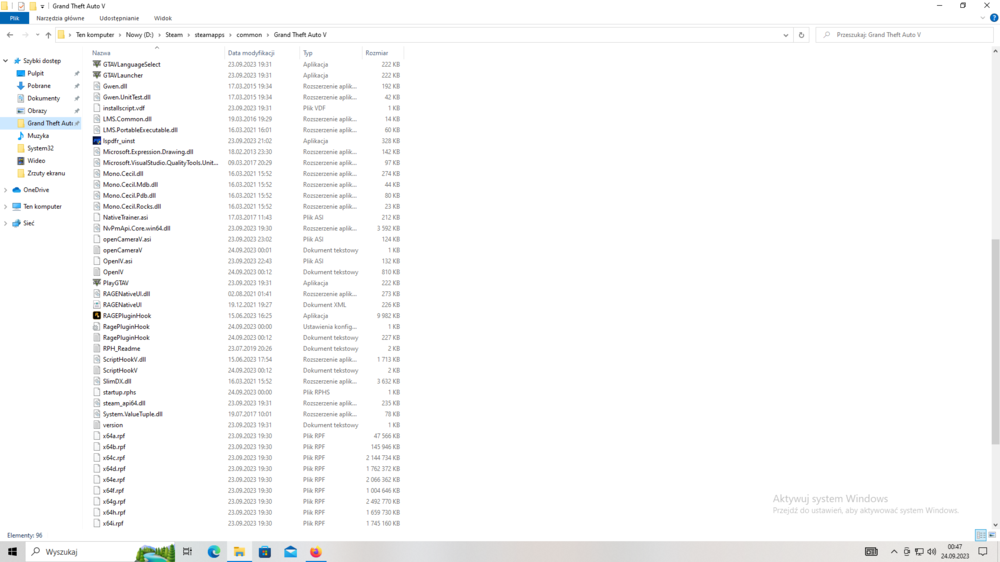Select ScriptHookV.dll file
This screenshot has height=562, width=1000.
click(124, 359)
